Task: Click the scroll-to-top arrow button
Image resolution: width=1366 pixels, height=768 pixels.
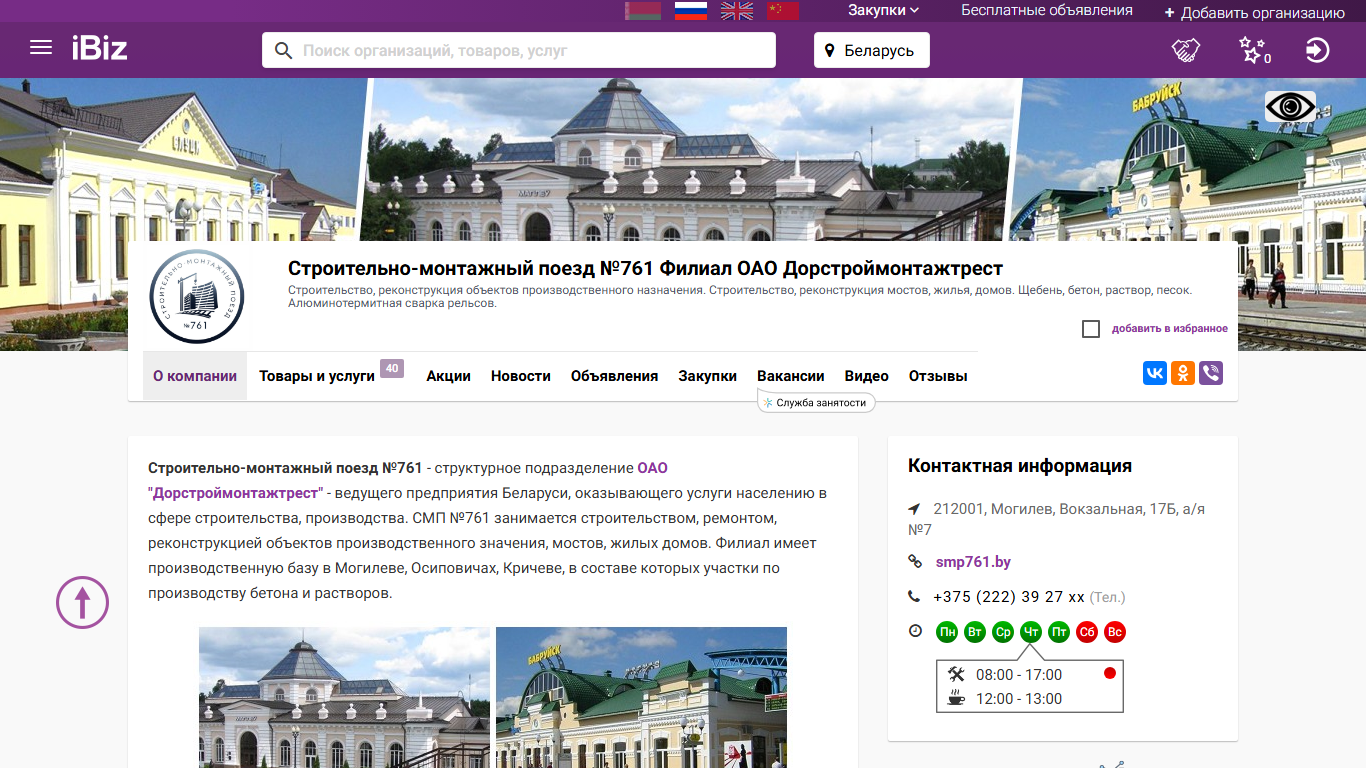Action: [82, 602]
